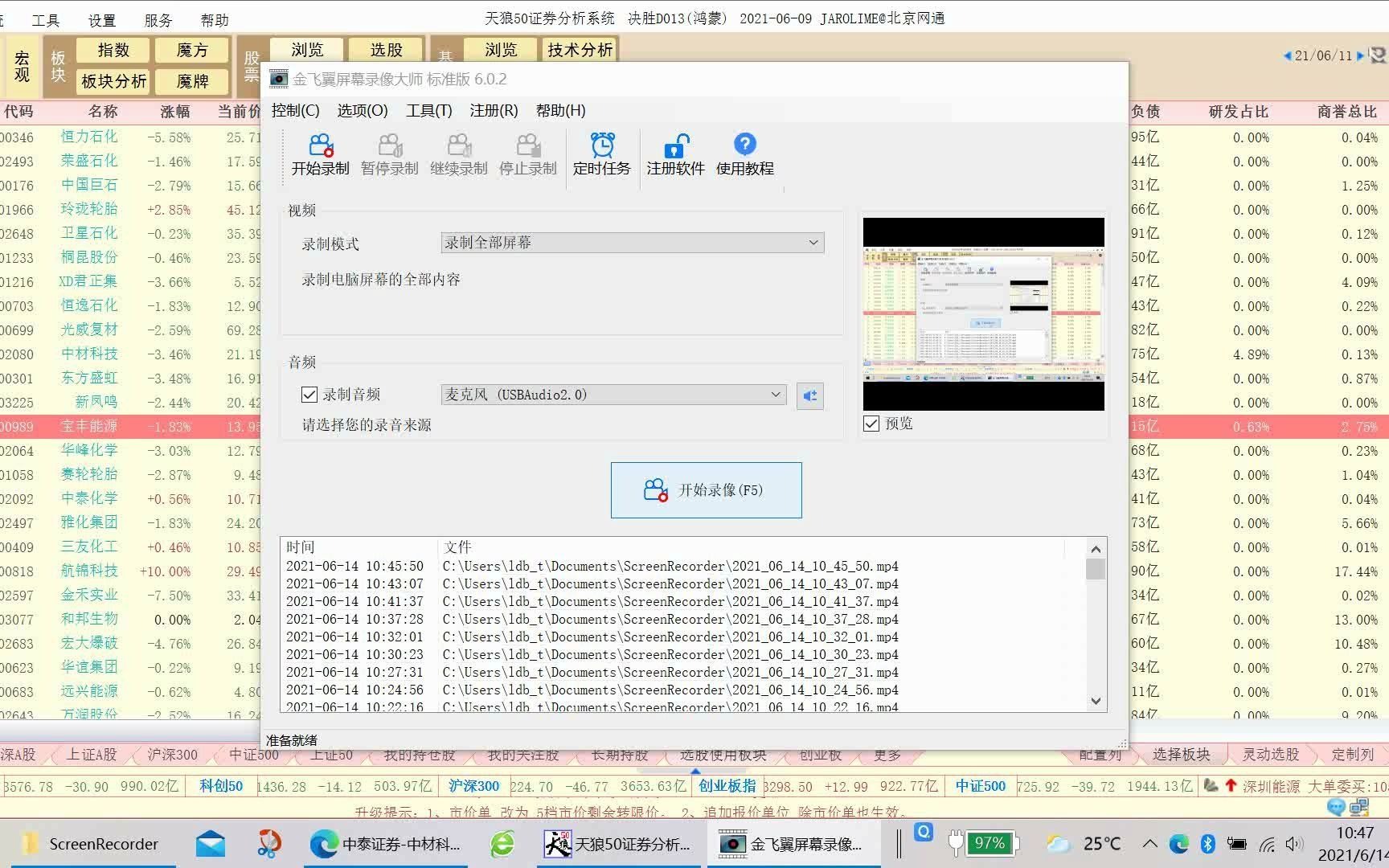
Task: Switch to 天狼50证券分析 taskbar item
Action: pyautogui.click(x=617, y=844)
